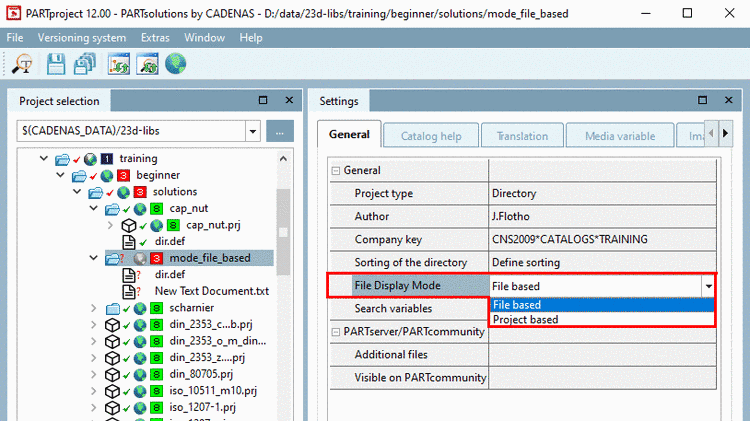Click the Define sorting value
The image size is (750, 421).
[x=526, y=262]
